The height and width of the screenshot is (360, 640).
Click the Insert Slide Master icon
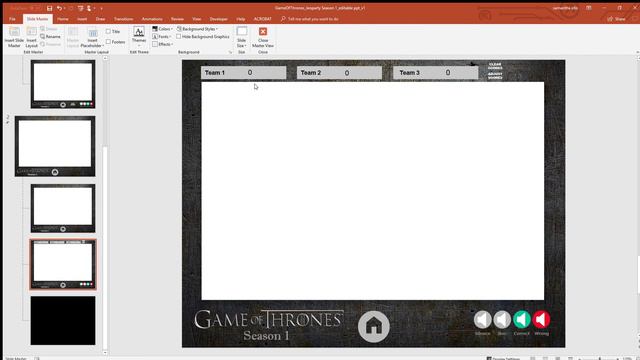tap(14, 37)
